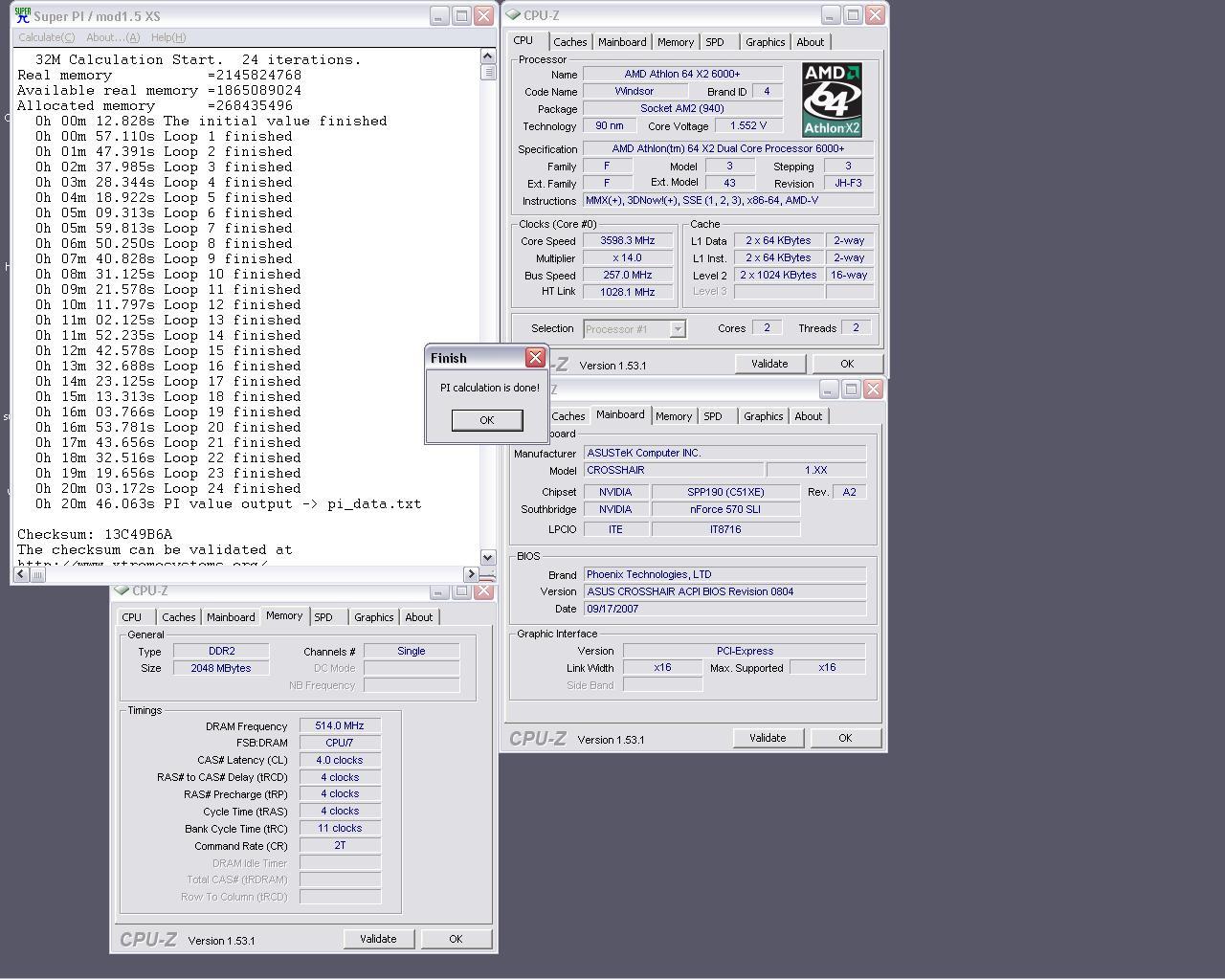
Task: Minimize the top CPU-Z CPU window
Action: click(x=830, y=15)
